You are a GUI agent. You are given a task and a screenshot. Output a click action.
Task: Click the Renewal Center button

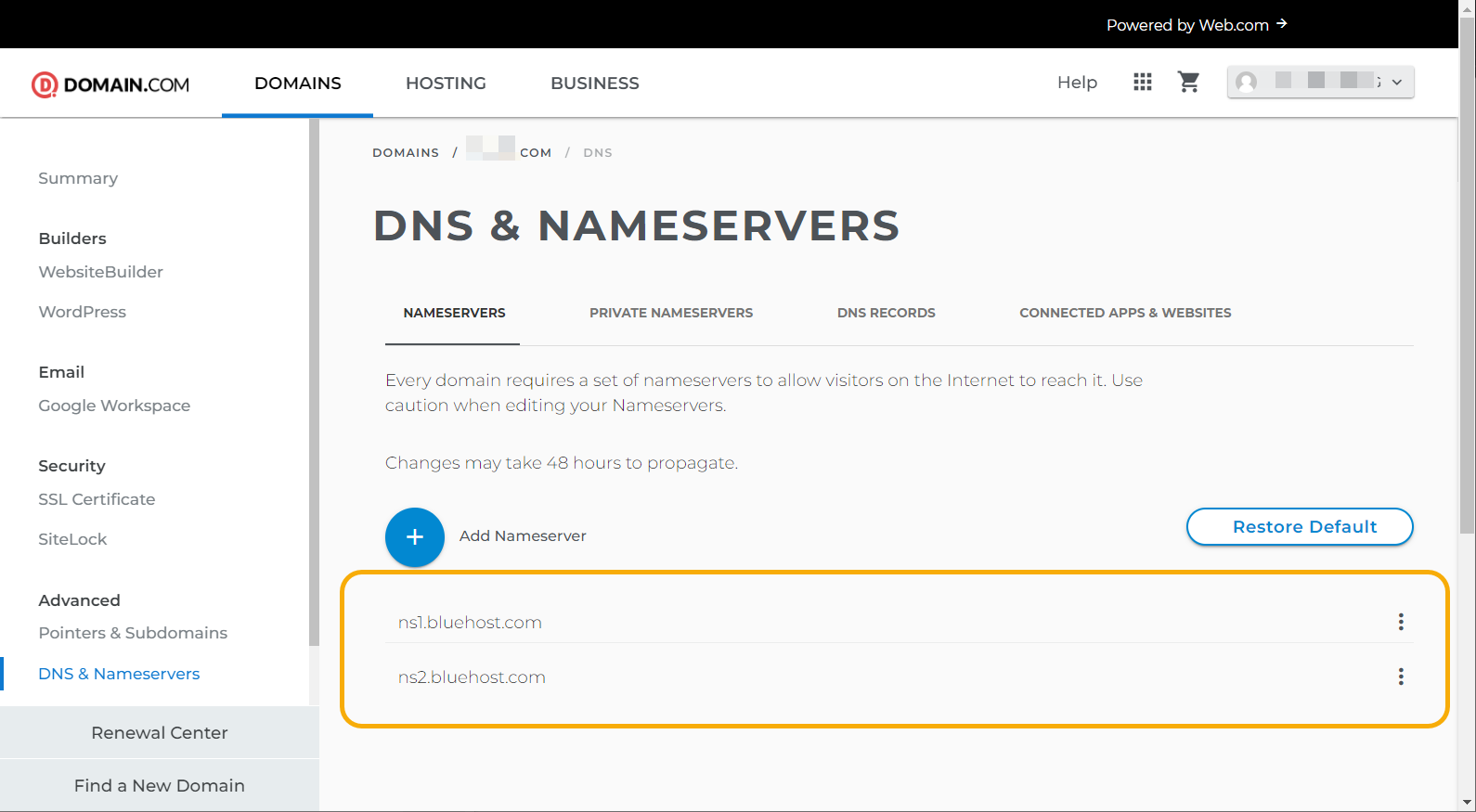160,732
